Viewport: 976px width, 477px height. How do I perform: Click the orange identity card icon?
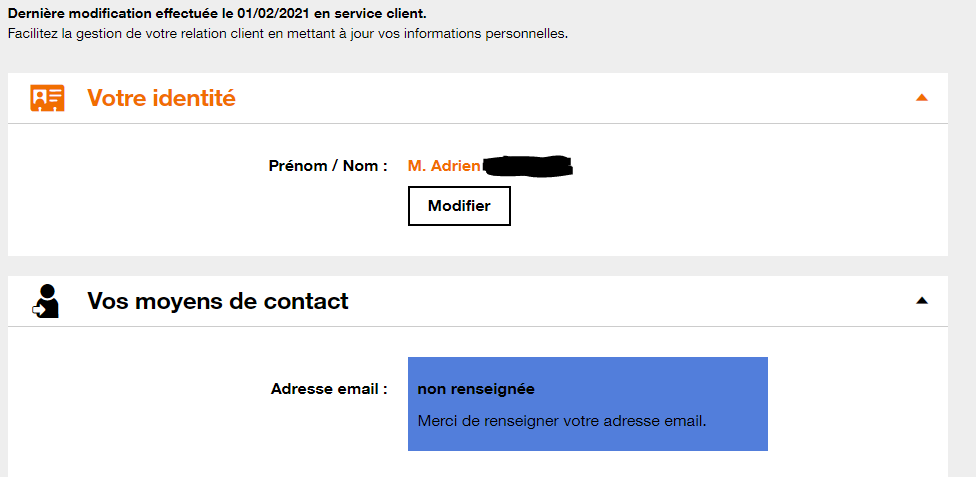tap(47, 98)
